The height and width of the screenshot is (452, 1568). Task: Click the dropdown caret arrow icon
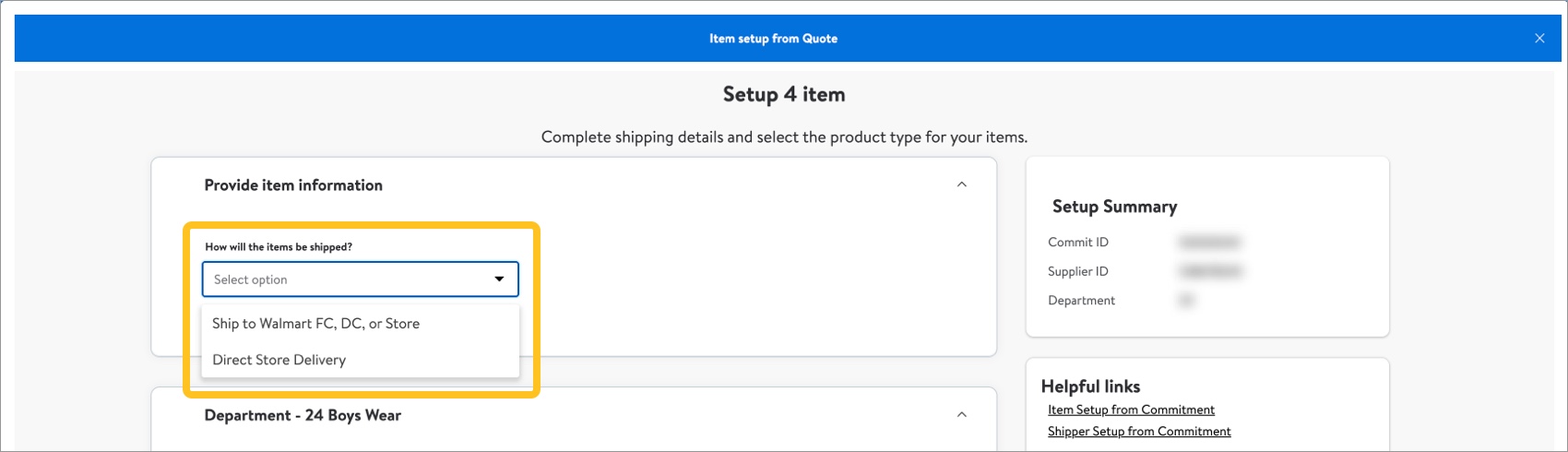[499, 280]
